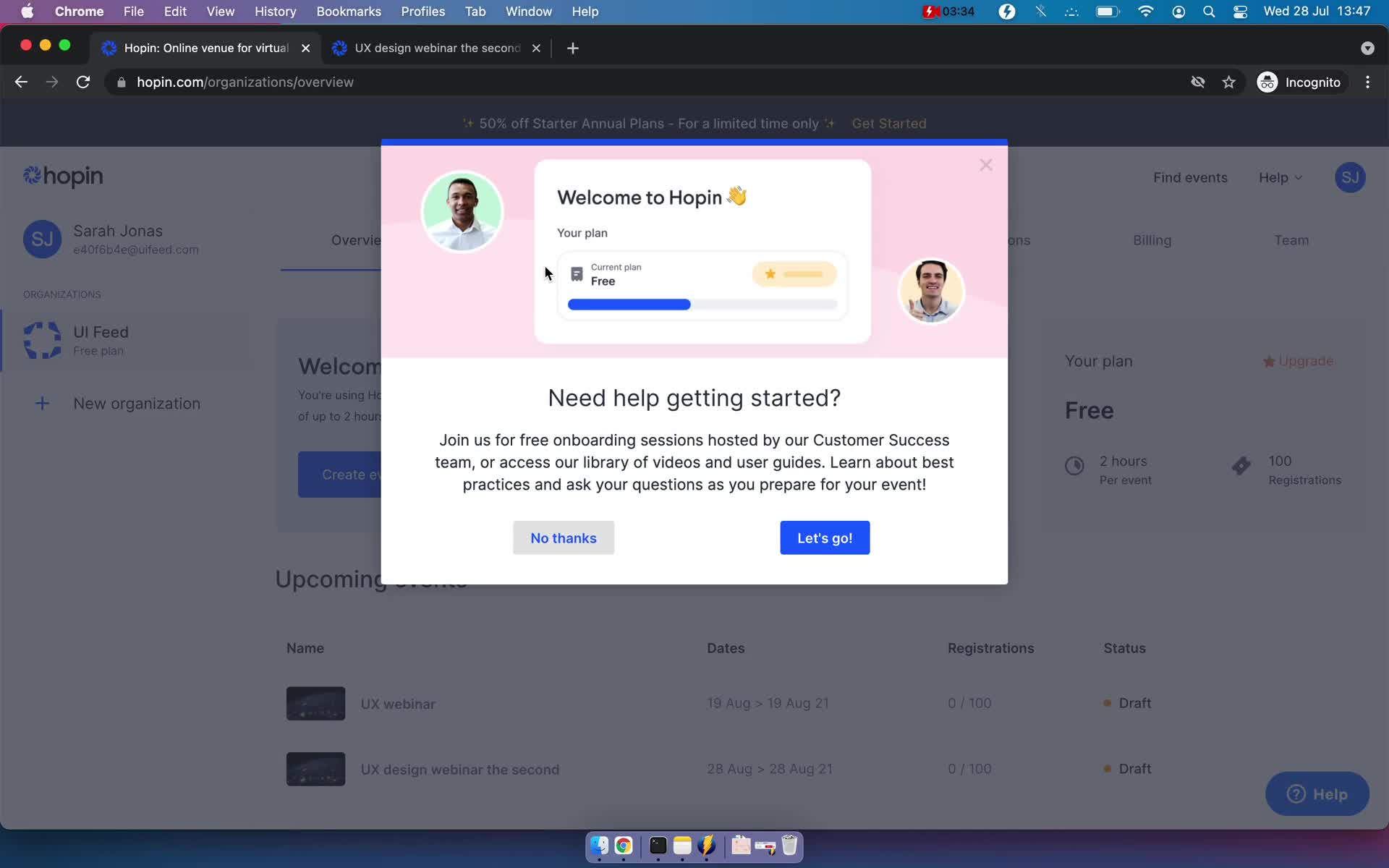Open a new browser tab

[x=573, y=48]
